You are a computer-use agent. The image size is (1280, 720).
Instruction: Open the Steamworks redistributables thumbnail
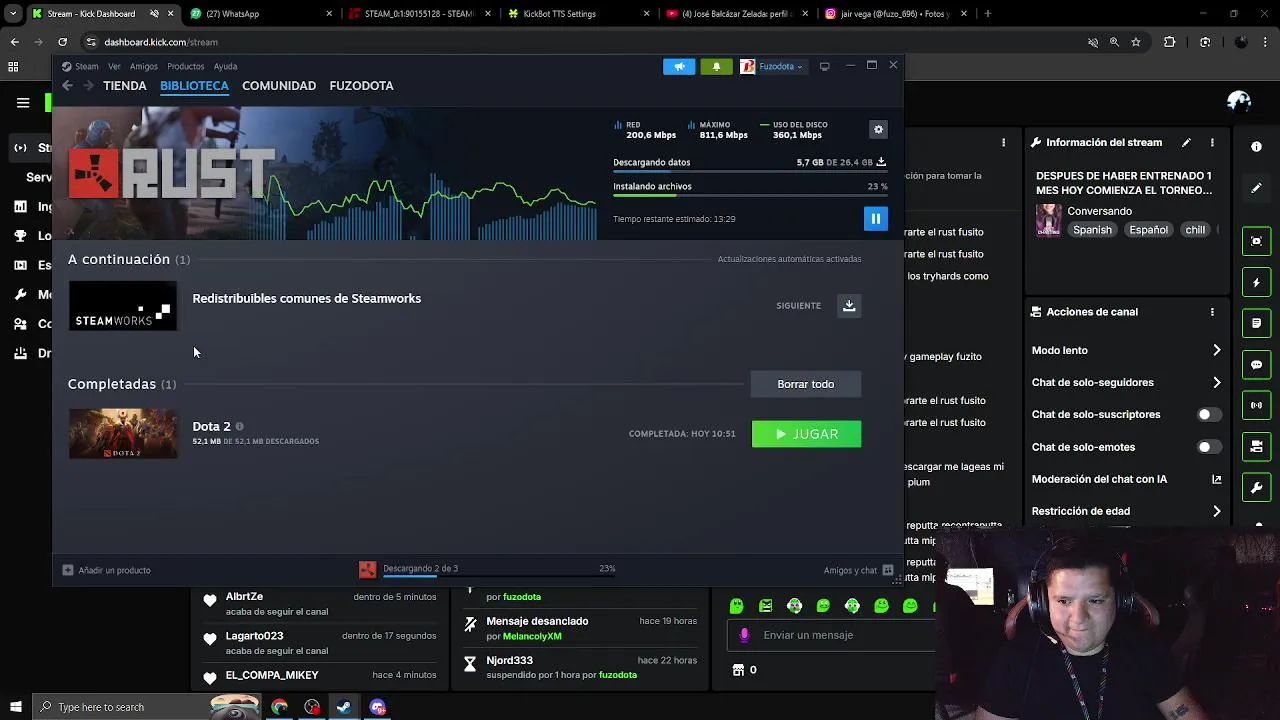[x=123, y=306]
